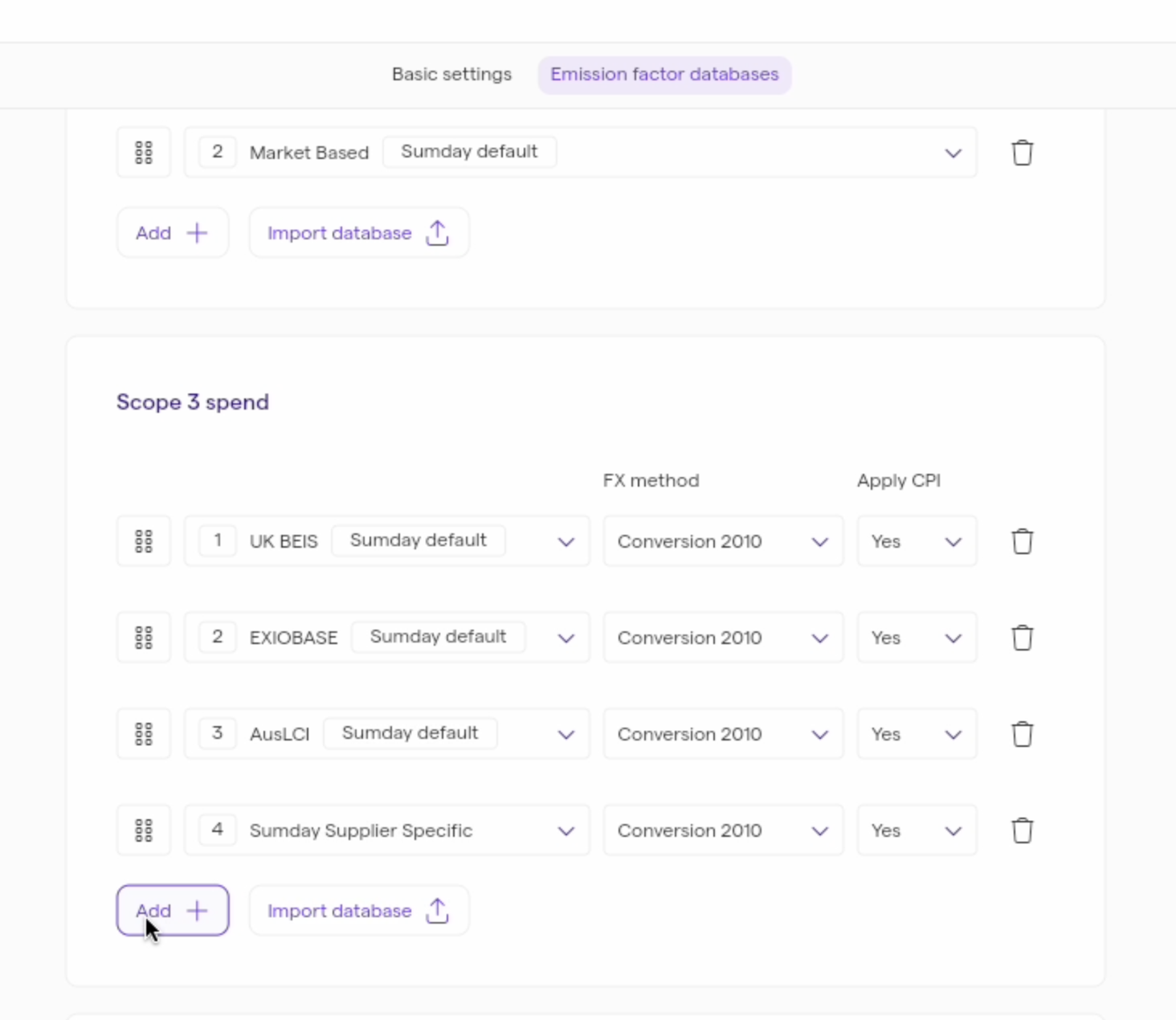
Task: Change Apply CPI for EXIOBASE row
Action: (x=917, y=638)
